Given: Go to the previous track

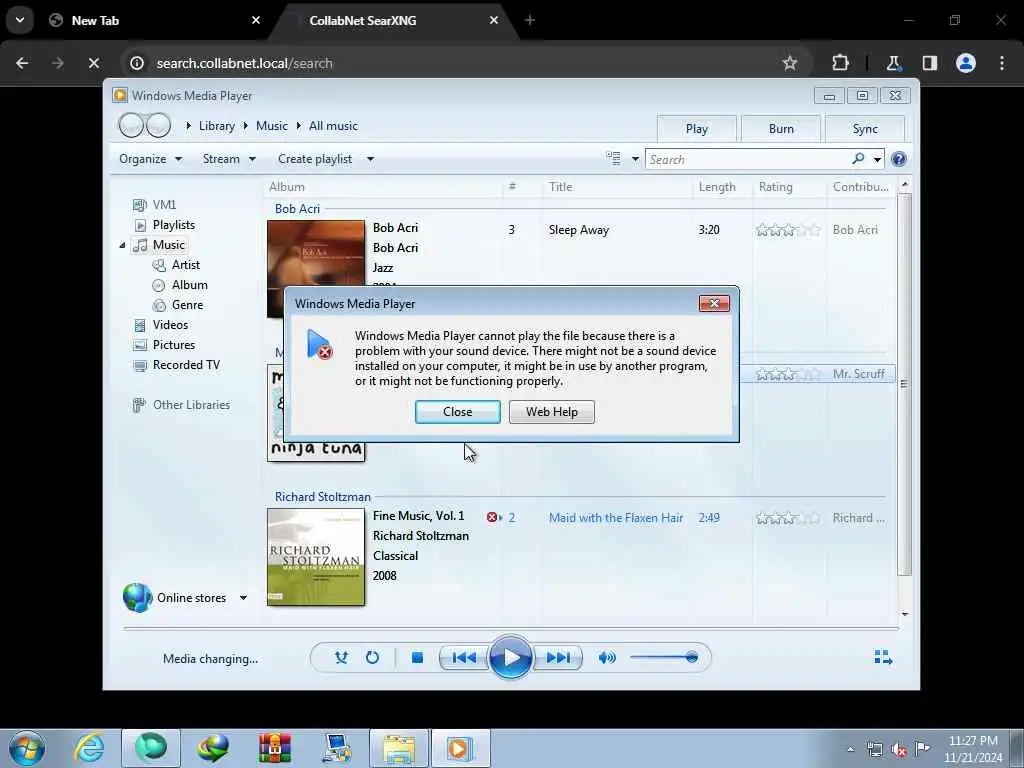Looking at the screenshot, I should pyautogui.click(x=464, y=658).
